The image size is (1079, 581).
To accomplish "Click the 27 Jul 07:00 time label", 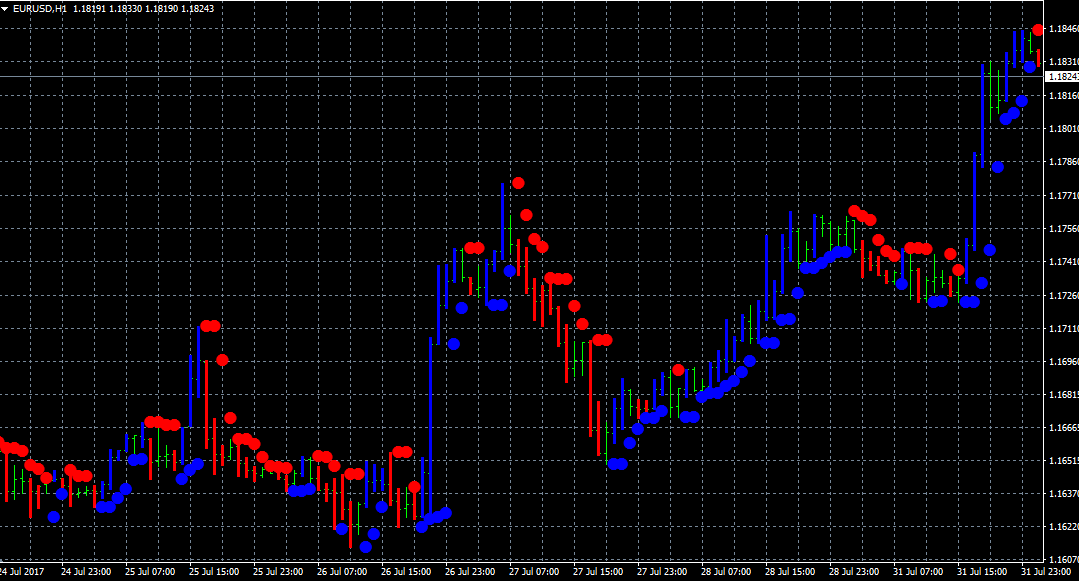I will [535, 573].
